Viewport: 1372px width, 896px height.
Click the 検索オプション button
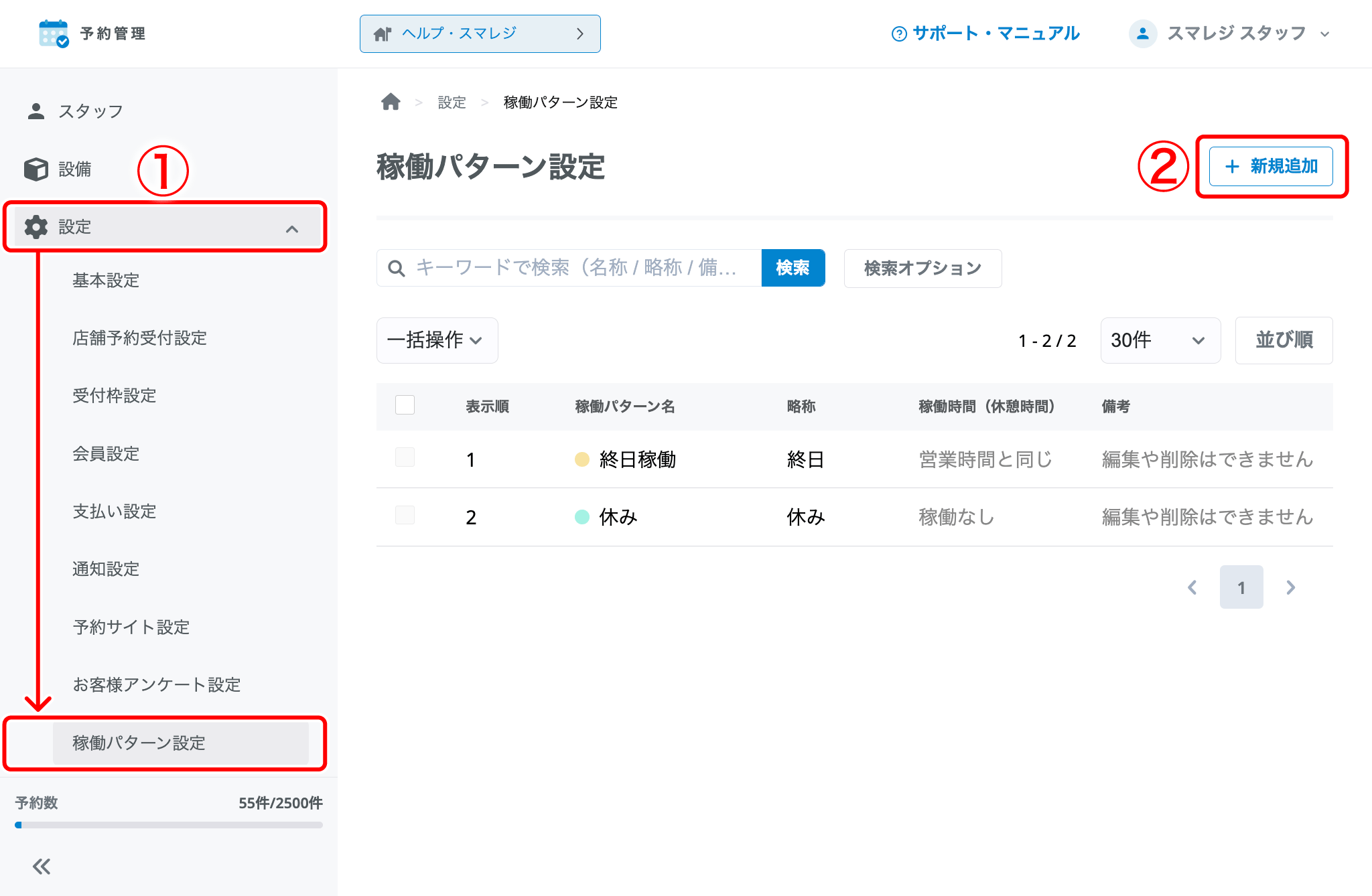(922, 269)
